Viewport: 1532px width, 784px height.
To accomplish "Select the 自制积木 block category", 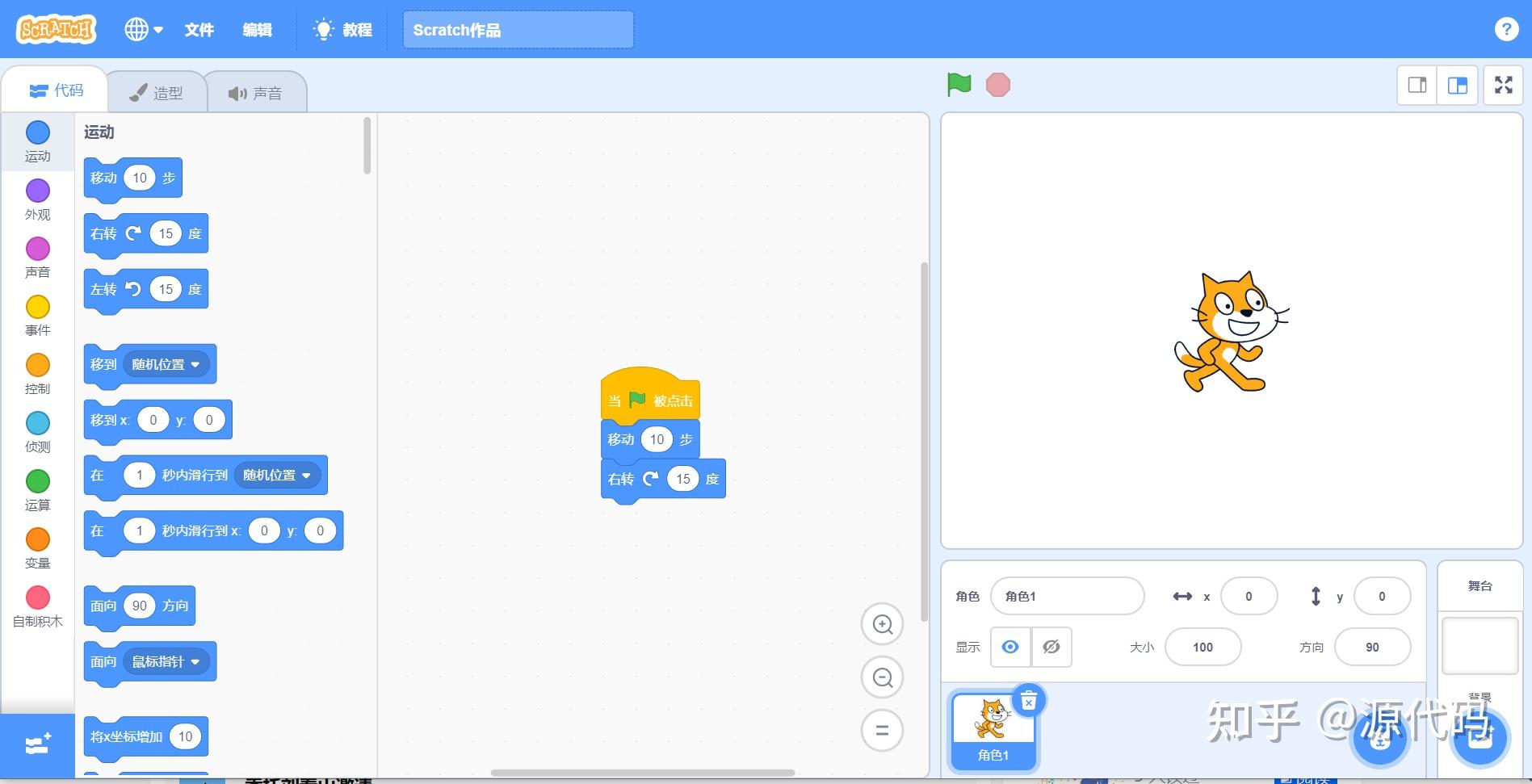I will pyautogui.click(x=38, y=606).
